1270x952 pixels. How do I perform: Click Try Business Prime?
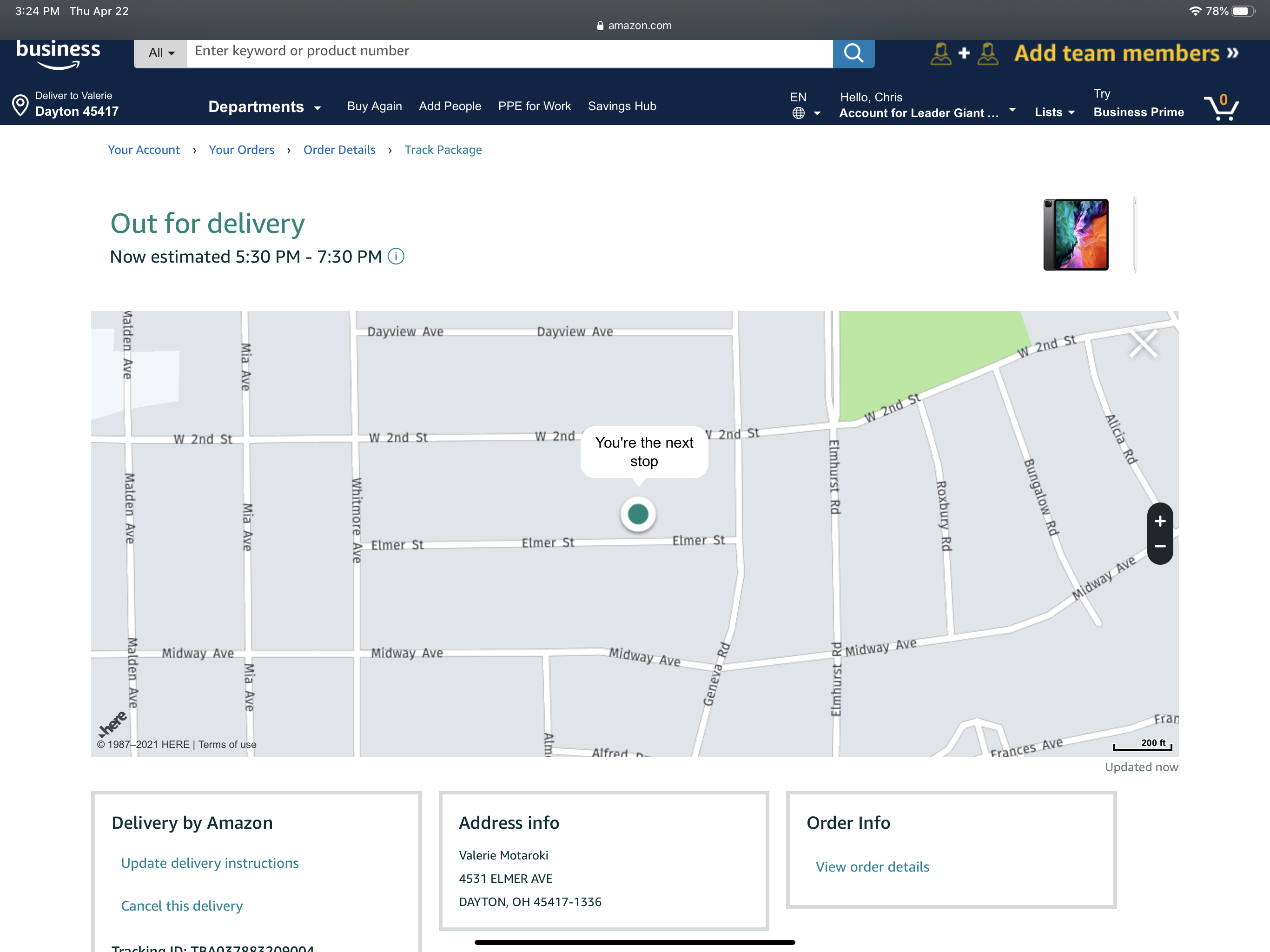point(1138,103)
